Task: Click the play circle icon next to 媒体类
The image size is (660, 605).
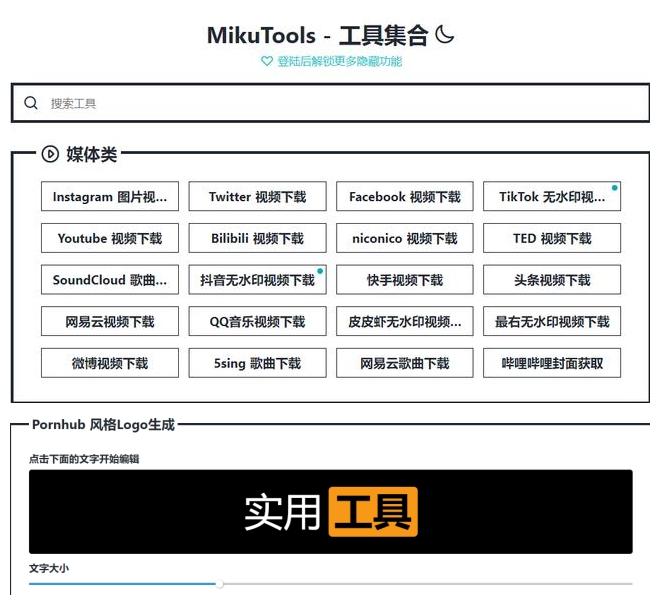Action: click(x=50, y=154)
